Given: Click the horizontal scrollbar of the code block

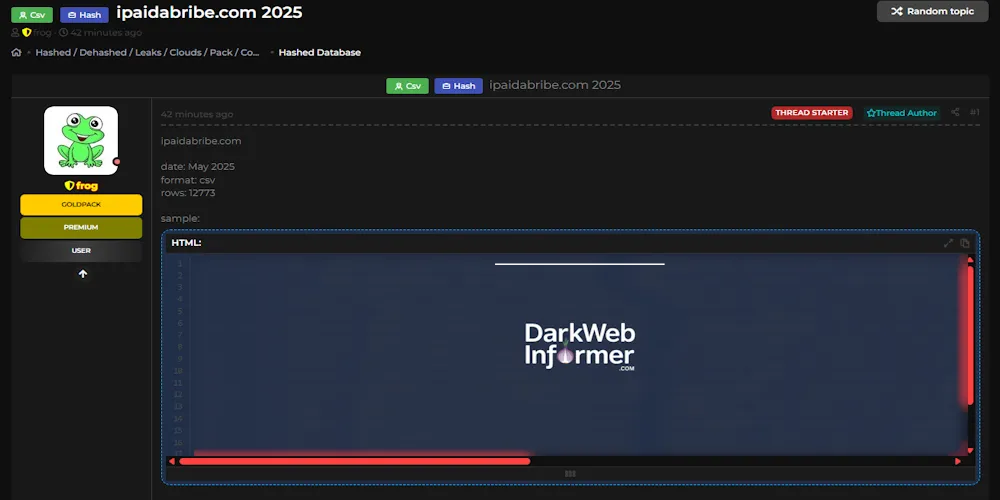Looking at the screenshot, I should tap(354, 461).
